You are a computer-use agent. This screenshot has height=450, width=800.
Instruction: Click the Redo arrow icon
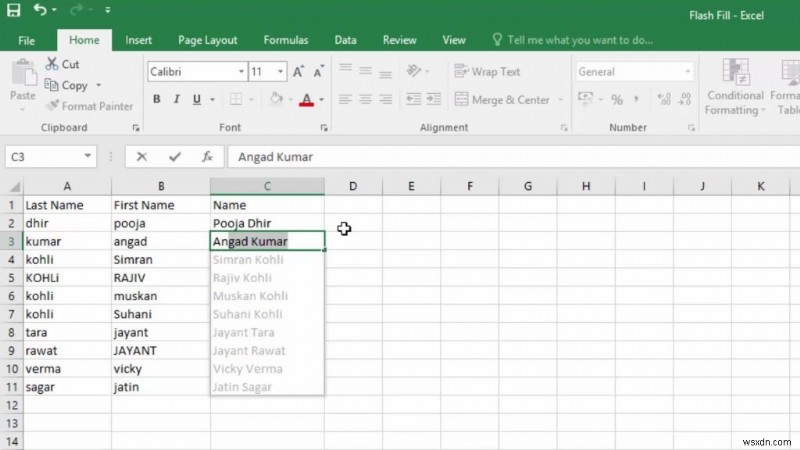(x=77, y=9)
